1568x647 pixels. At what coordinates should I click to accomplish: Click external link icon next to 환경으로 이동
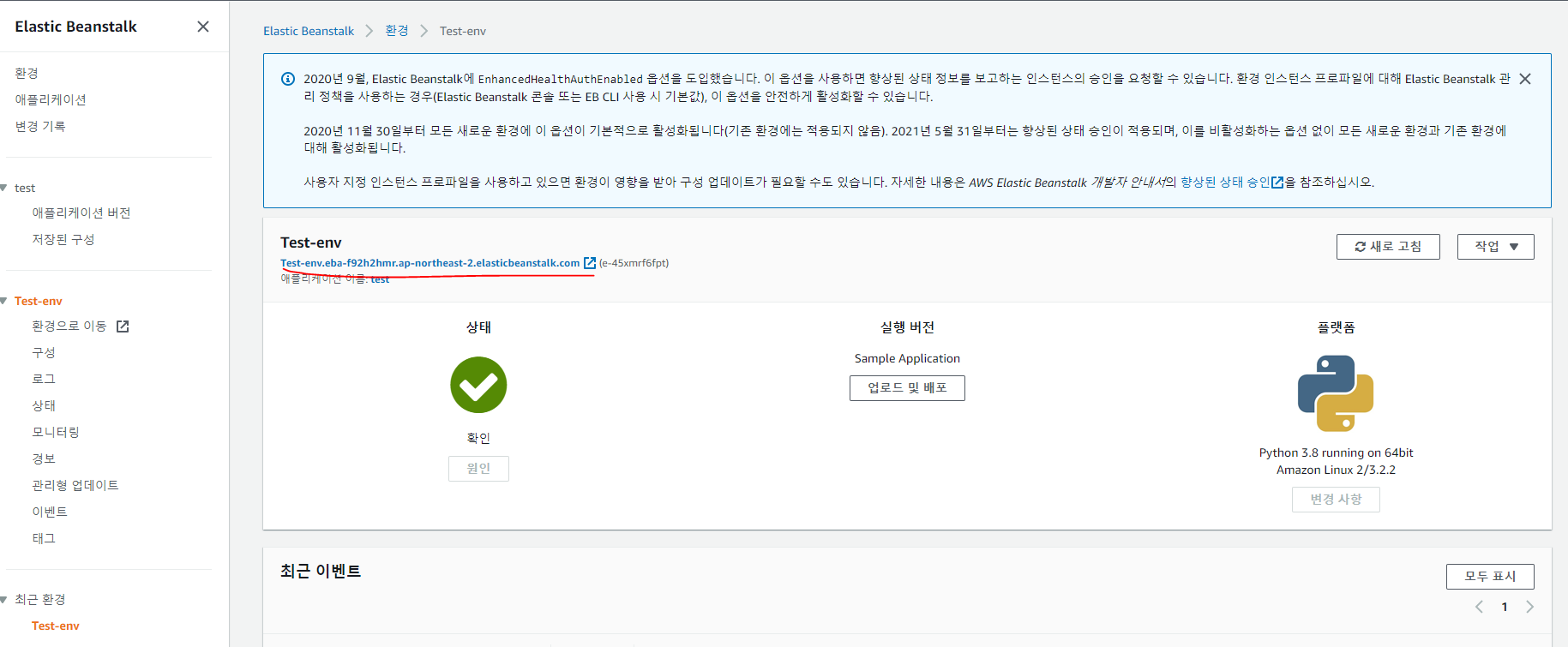(123, 326)
